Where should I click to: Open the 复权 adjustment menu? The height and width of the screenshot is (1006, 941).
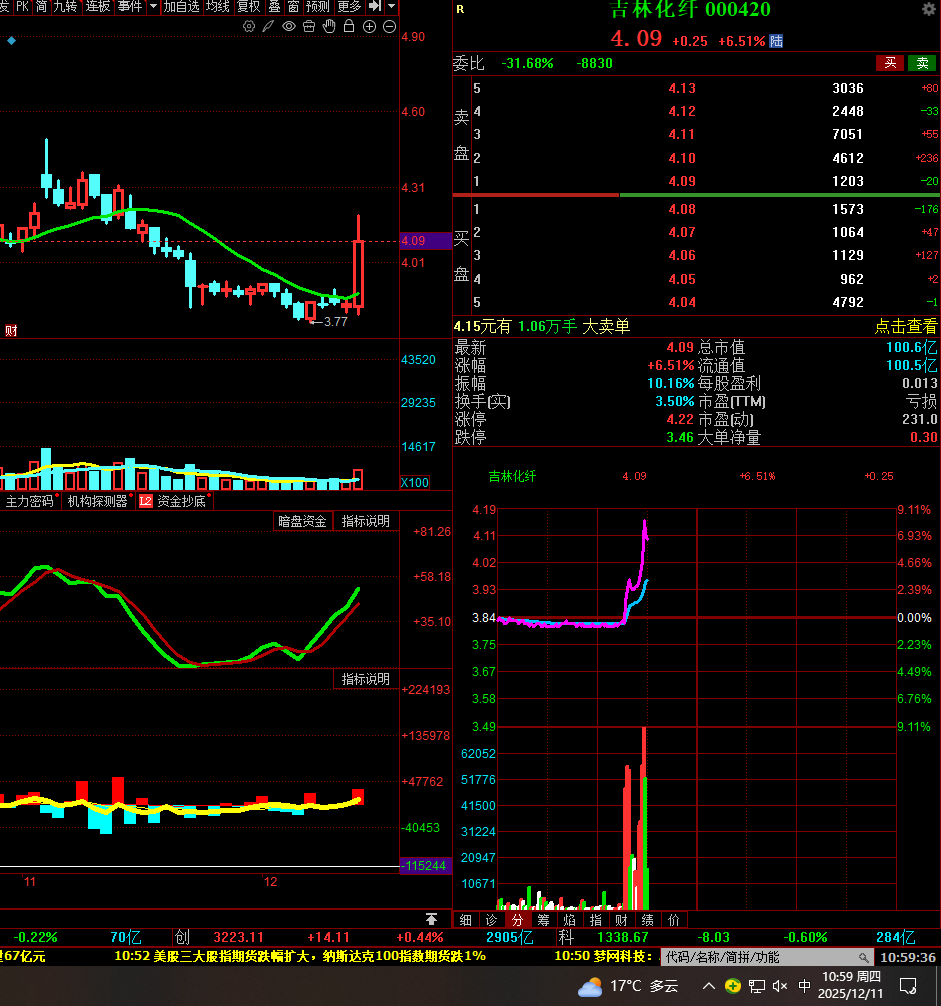pyautogui.click(x=249, y=6)
